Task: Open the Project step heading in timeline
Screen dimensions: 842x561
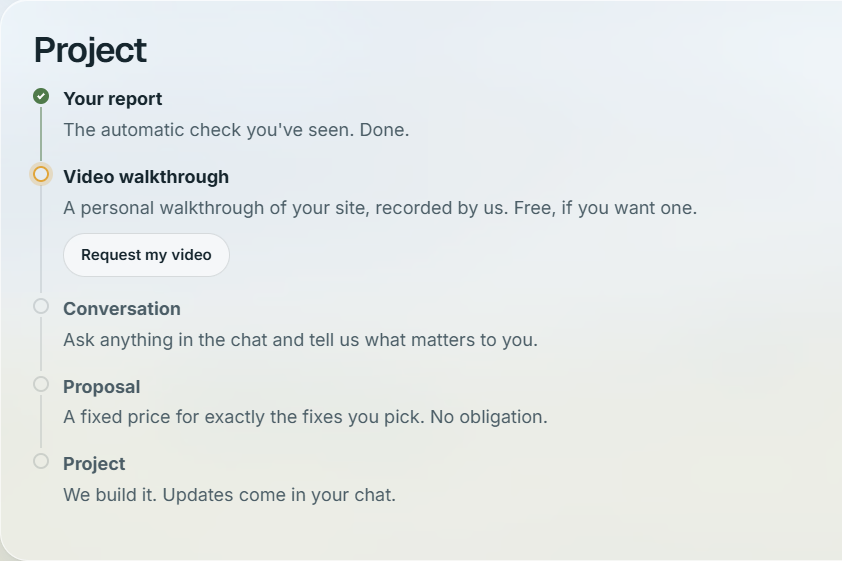Action: coord(94,464)
